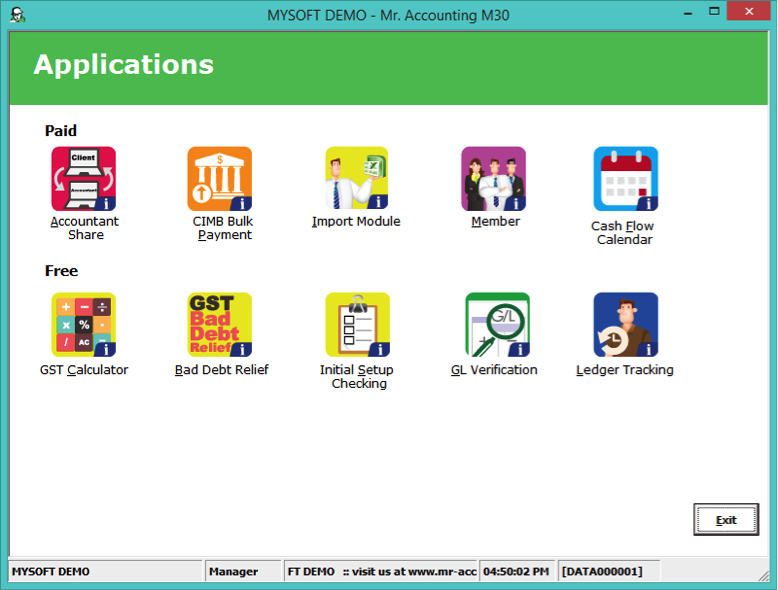Launch the Cash Flow Calendar icon

tap(626, 179)
